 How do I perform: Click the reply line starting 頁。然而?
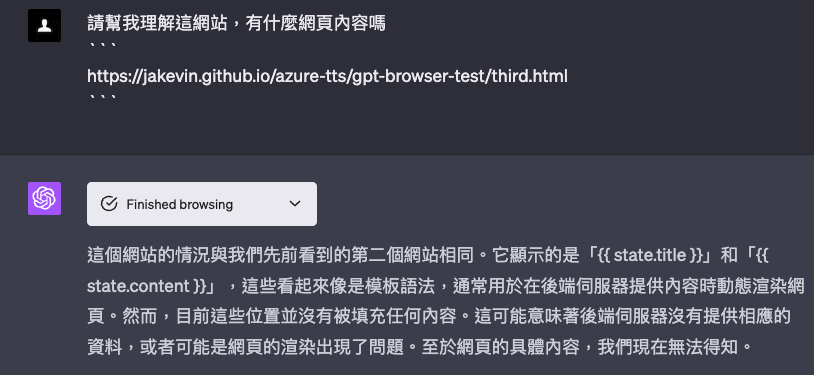pos(439,316)
